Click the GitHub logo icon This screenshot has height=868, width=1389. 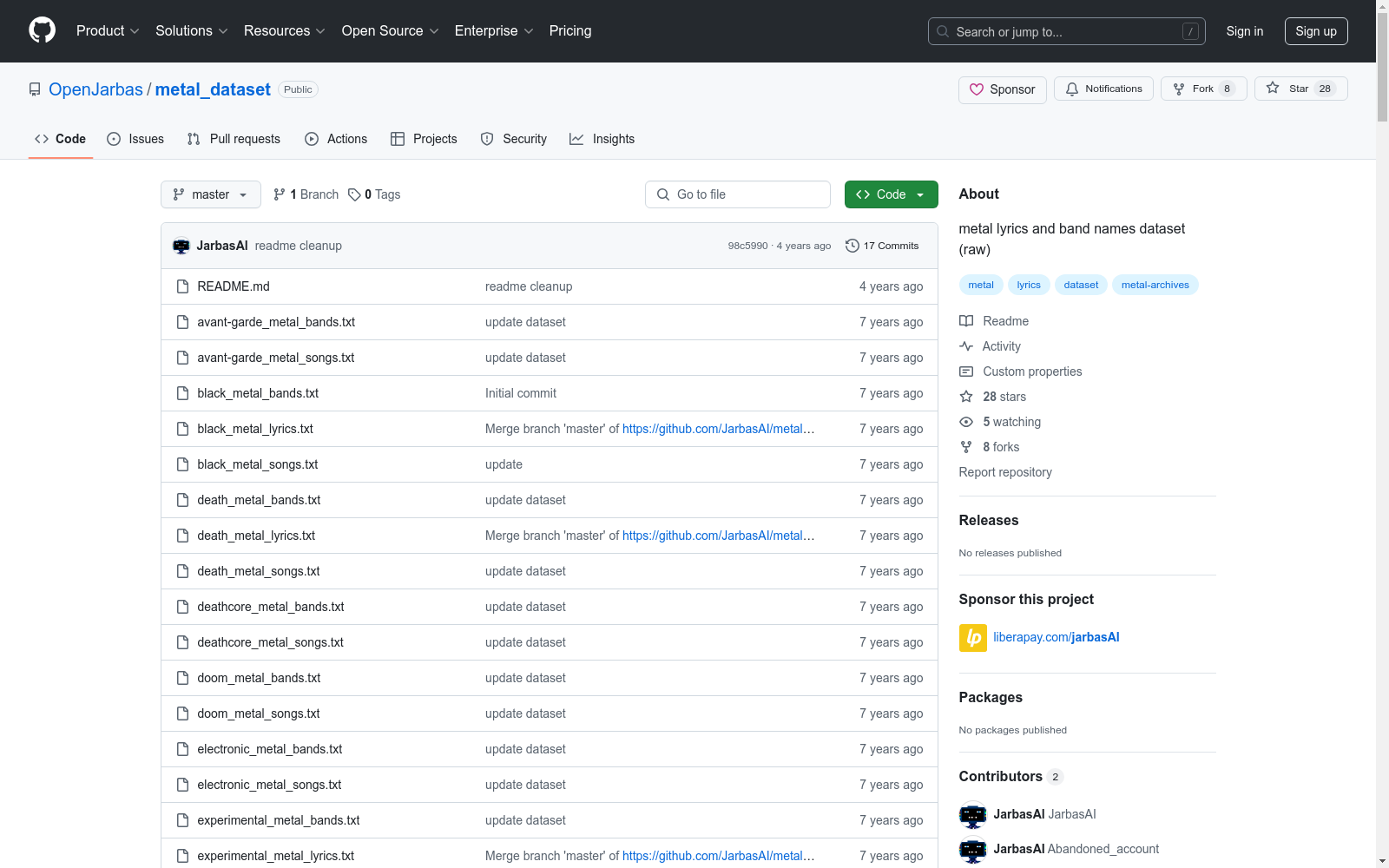[x=42, y=30]
